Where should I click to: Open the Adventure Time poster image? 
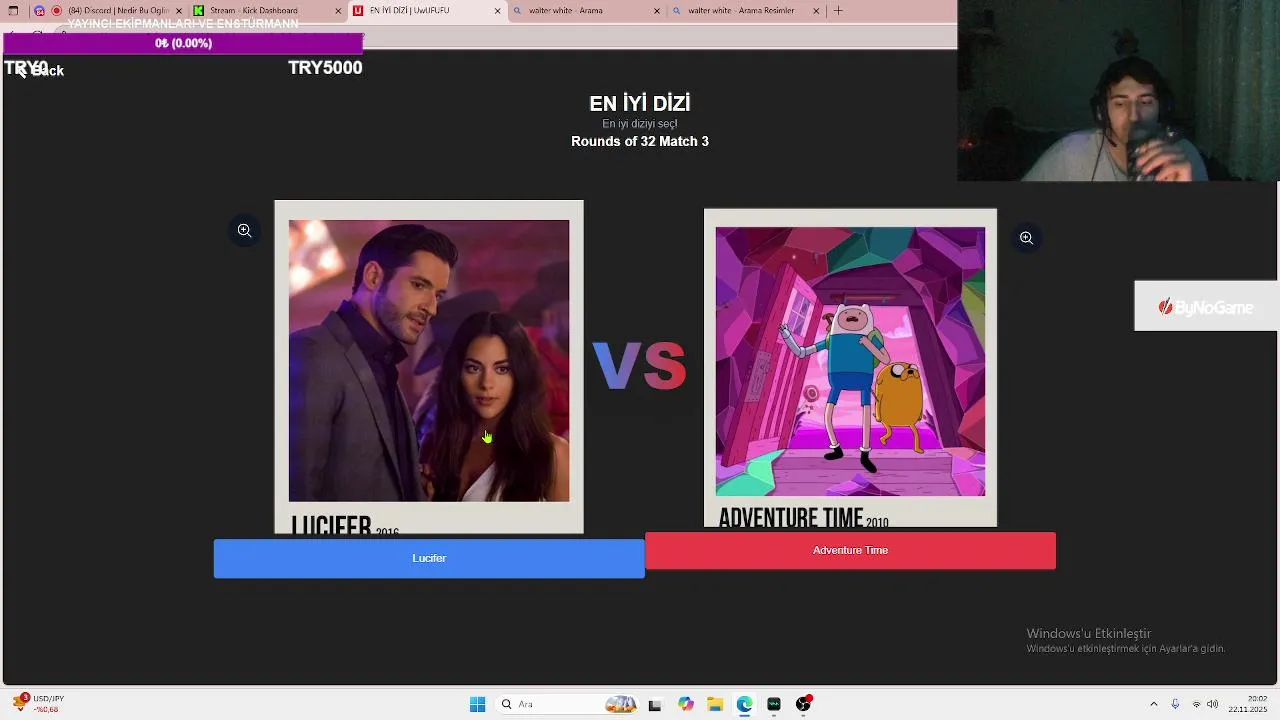pos(850,368)
